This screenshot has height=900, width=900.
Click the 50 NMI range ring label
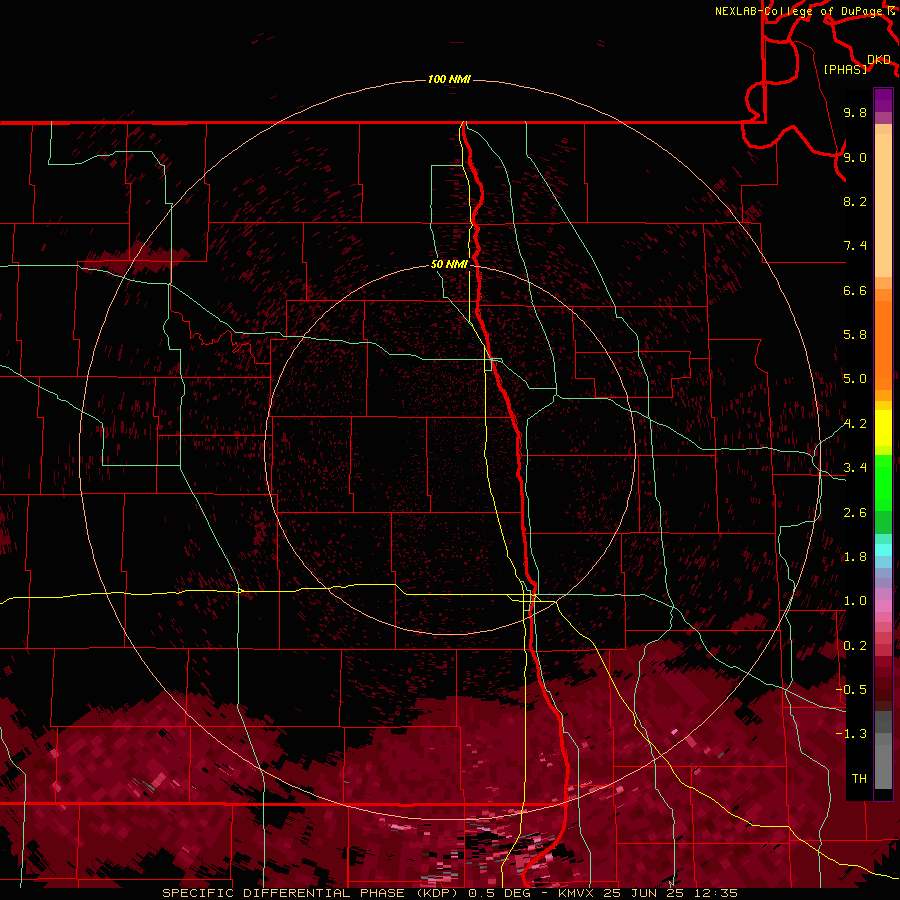(449, 264)
